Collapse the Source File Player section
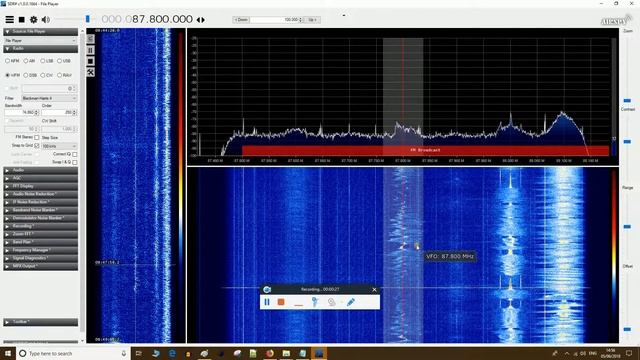The image size is (640, 360). click(x=40, y=32)
